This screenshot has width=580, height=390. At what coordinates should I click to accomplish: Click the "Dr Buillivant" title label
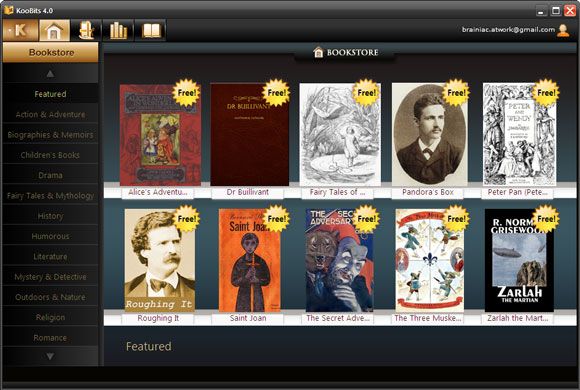247,192
